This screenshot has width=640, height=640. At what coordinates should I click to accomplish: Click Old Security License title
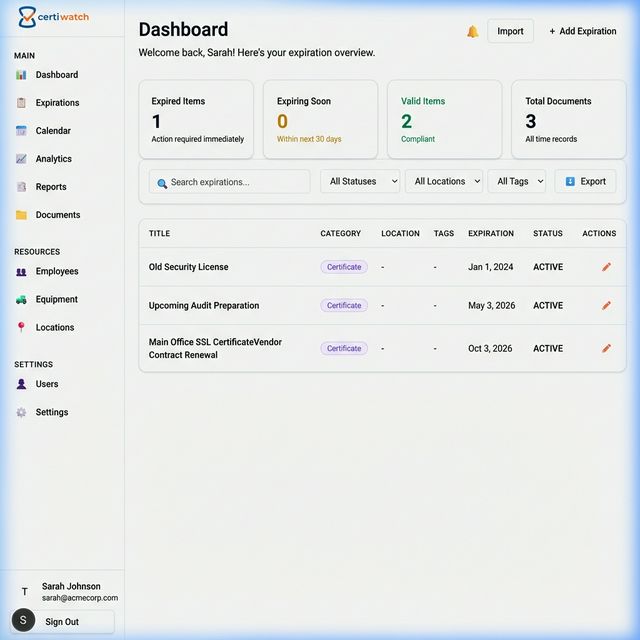pos(189,267)
